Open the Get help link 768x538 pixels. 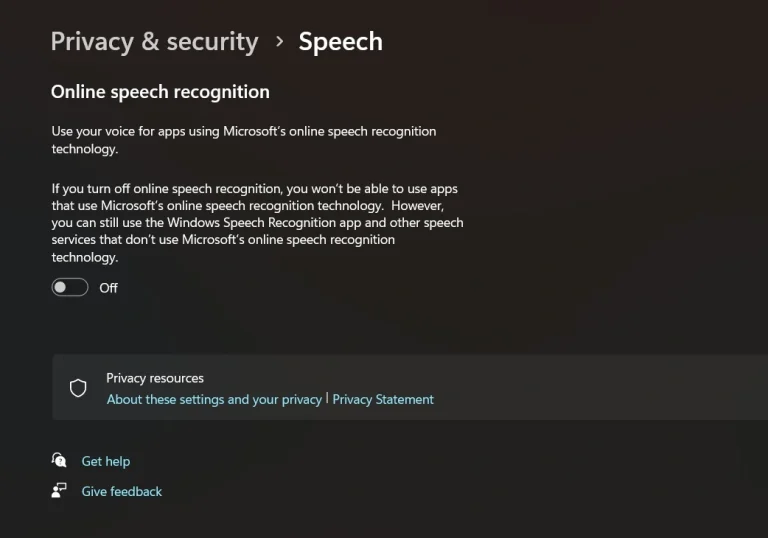pyautogui.click(x=106, y=461)
